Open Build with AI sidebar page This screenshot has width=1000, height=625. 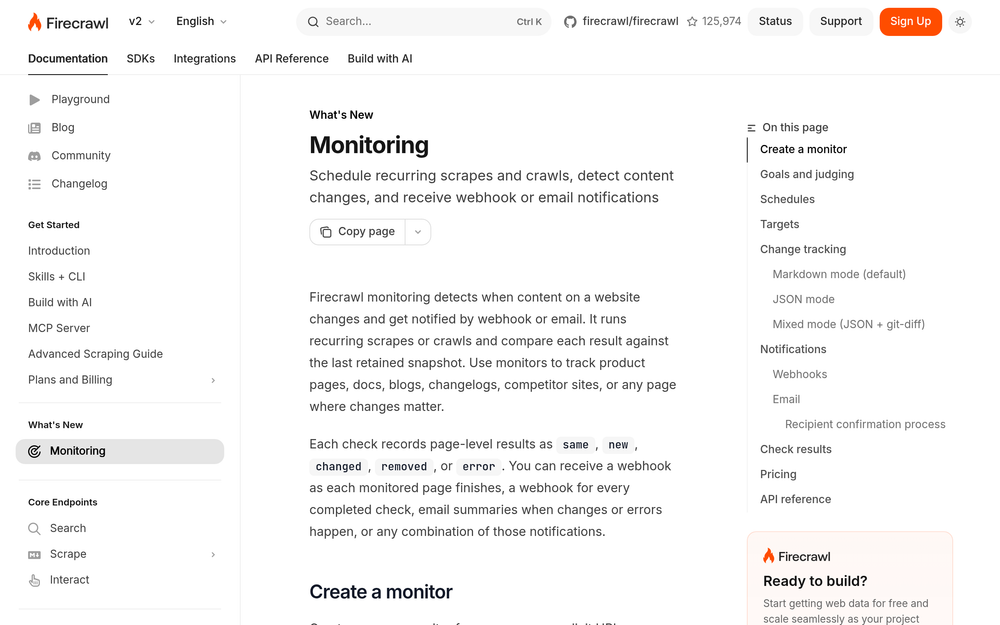click(60, 302)
